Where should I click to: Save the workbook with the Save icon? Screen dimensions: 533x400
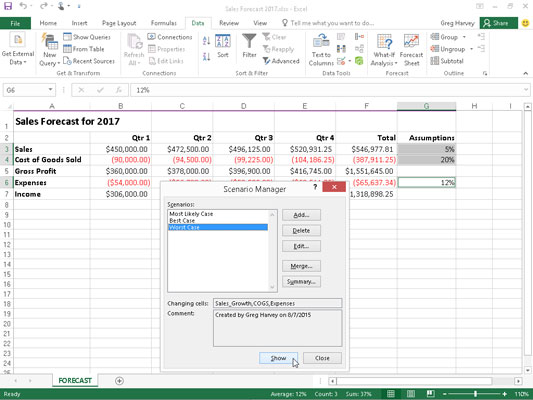tap(8, 6)
